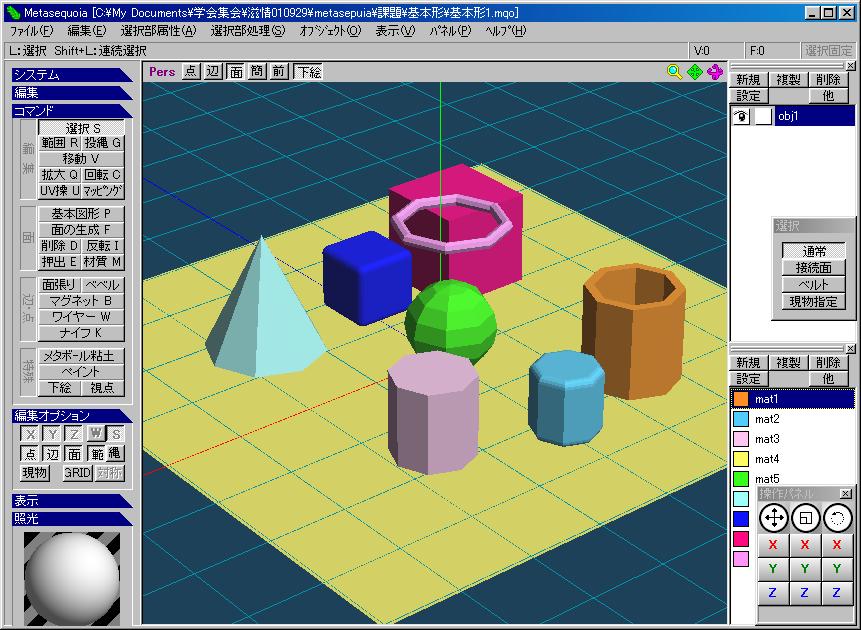Click the scale handle in 操作パネル
Viewport: 861px width, 630px height.
pos(806,518)
